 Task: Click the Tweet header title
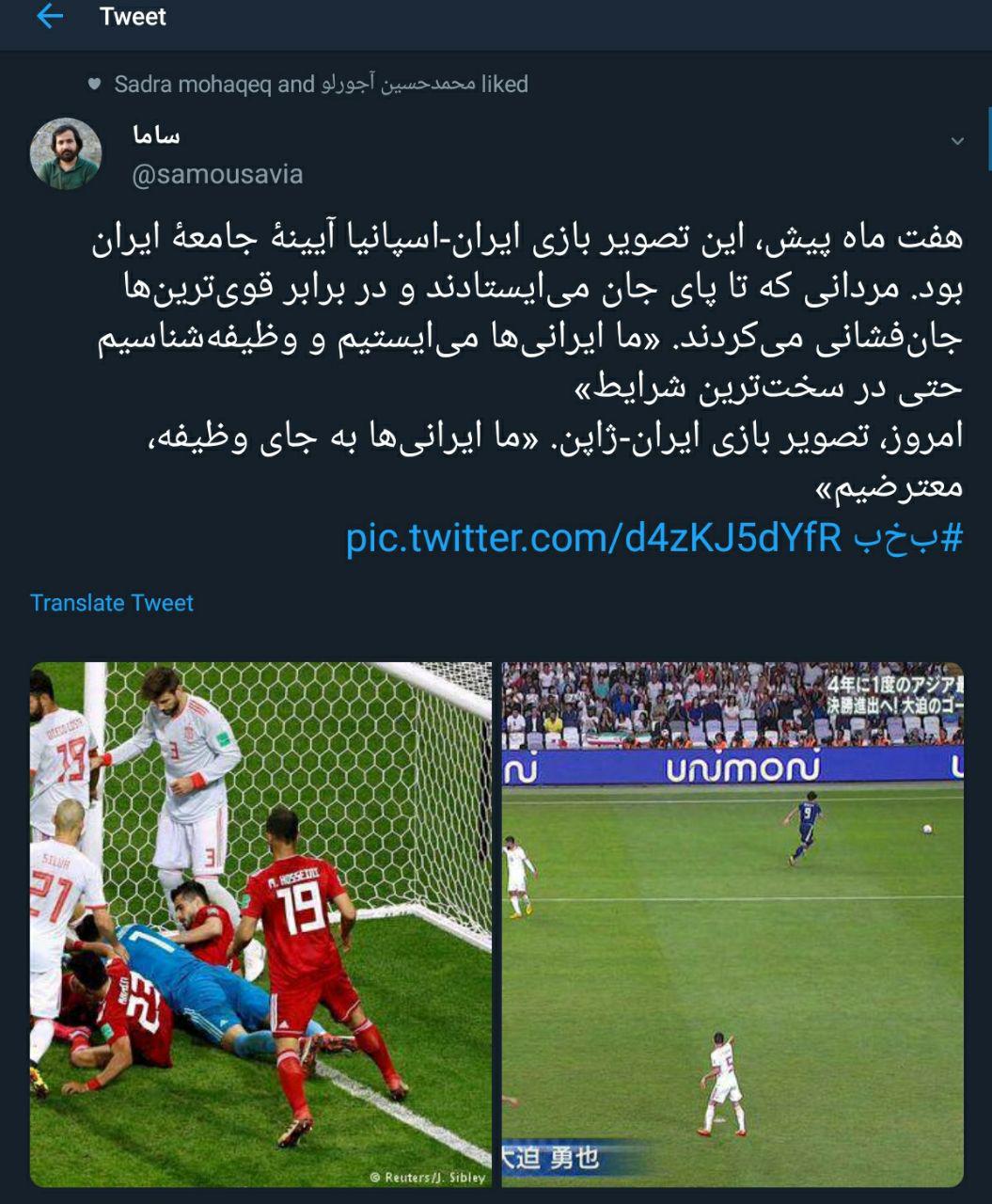tap(133, 17)
